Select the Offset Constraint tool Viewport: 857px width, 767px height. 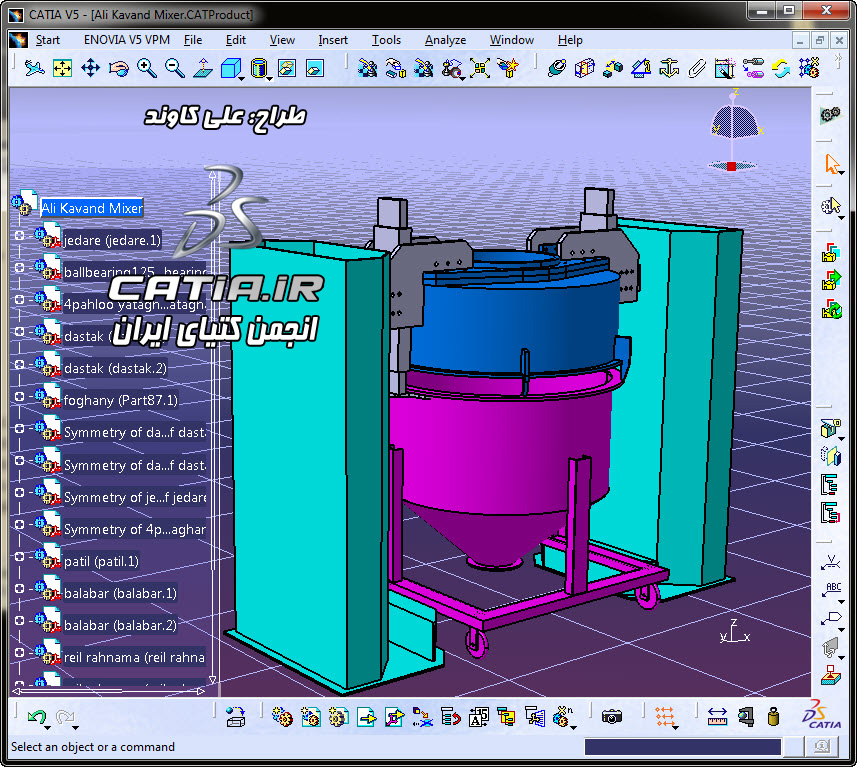(x=613, y=68)
